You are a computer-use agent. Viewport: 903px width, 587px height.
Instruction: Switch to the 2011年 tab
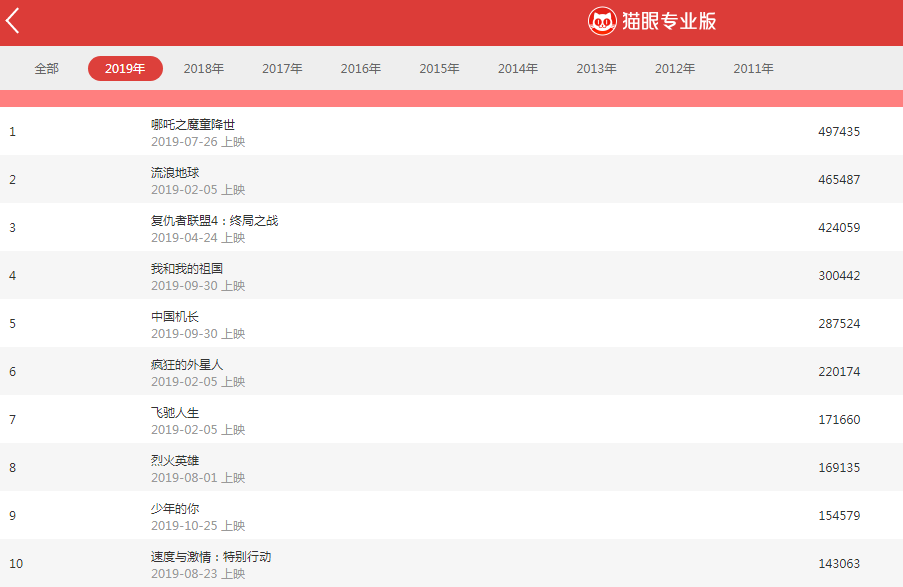(x=753, y=69)
